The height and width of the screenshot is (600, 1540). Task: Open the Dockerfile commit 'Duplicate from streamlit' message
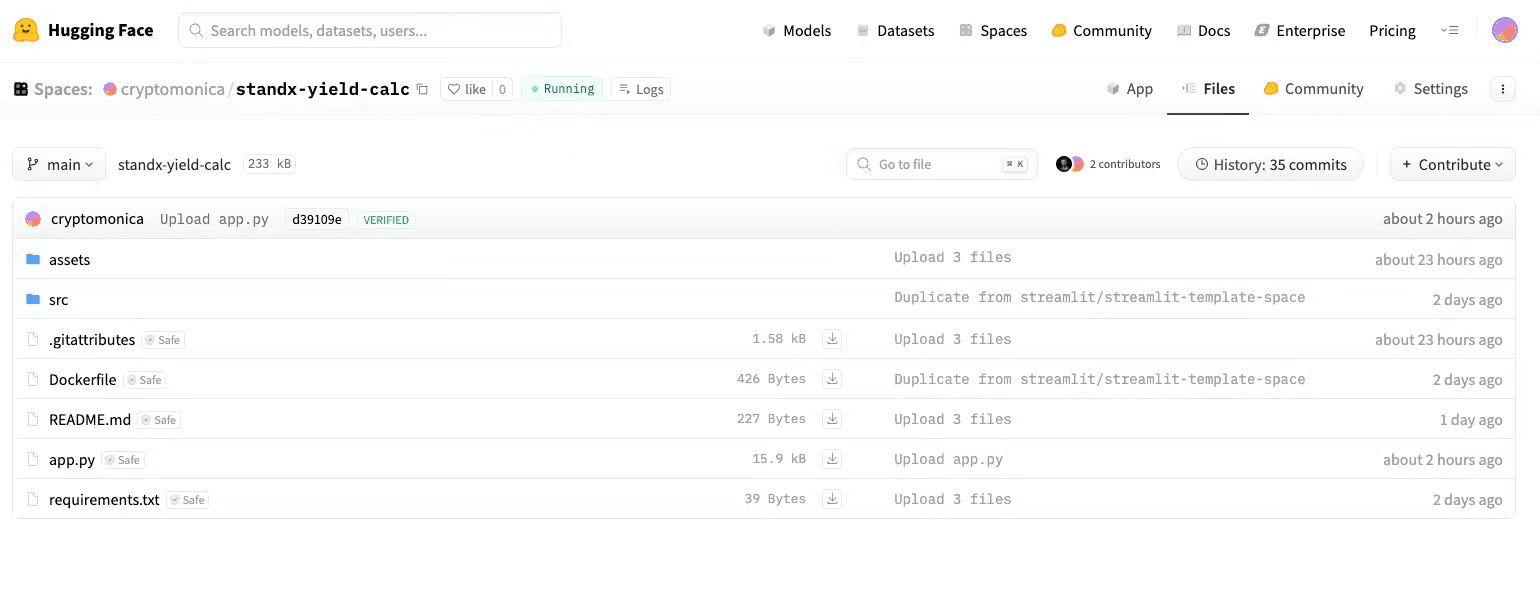click(1099, 379)
